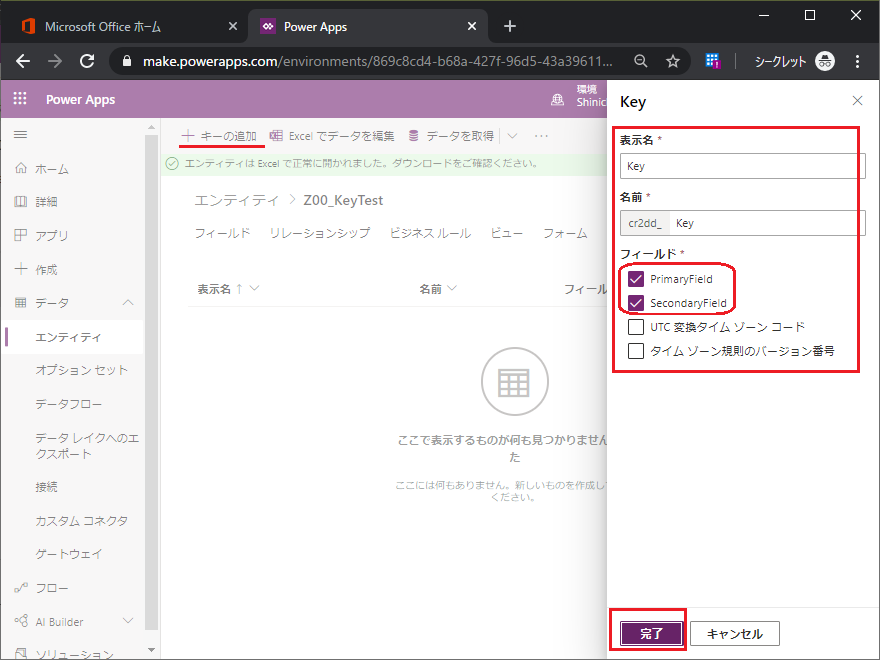Click the display name input field

pos(742,166)
